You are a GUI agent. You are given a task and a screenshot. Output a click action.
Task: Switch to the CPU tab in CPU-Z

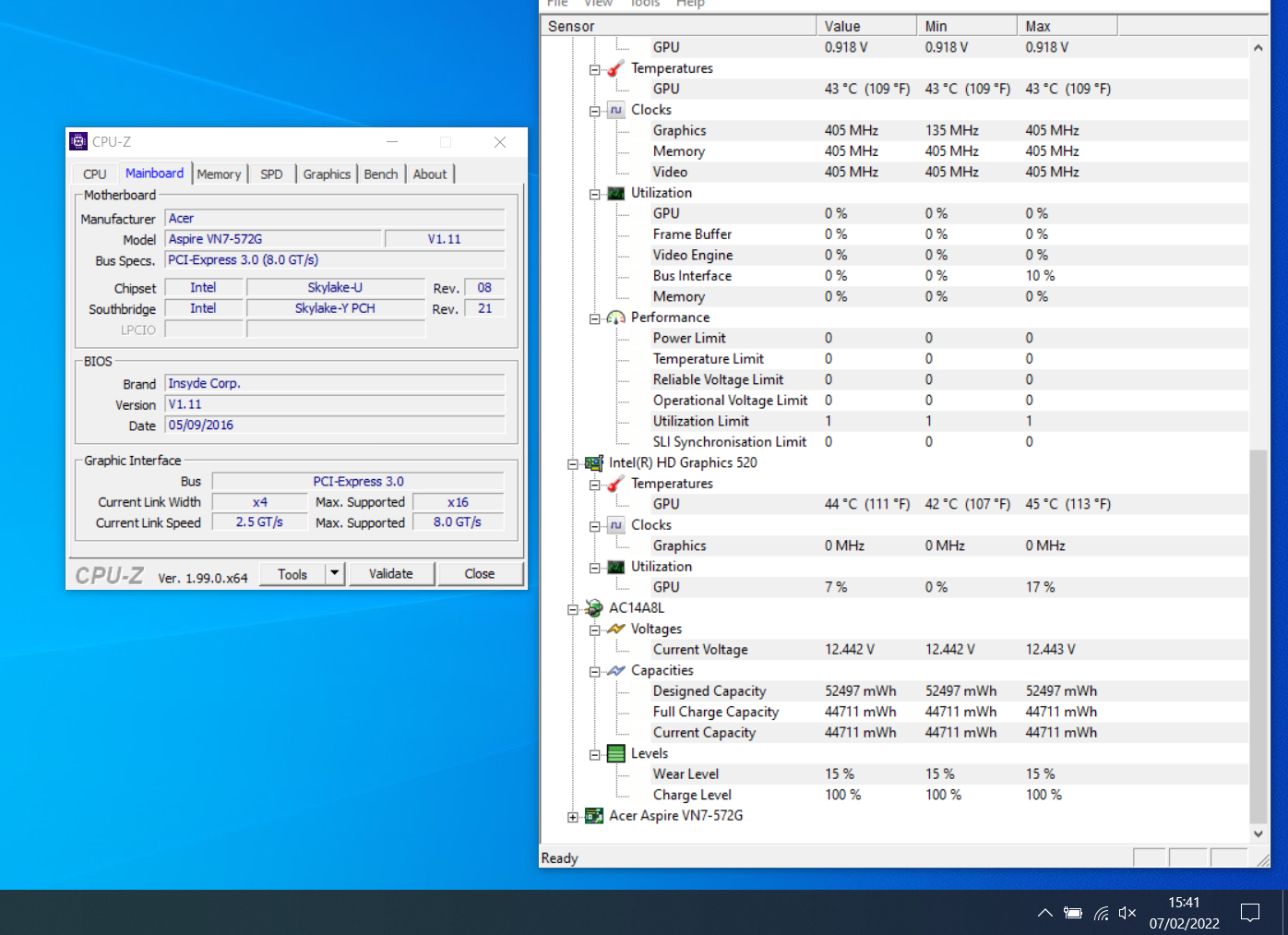tap(95, 174)
